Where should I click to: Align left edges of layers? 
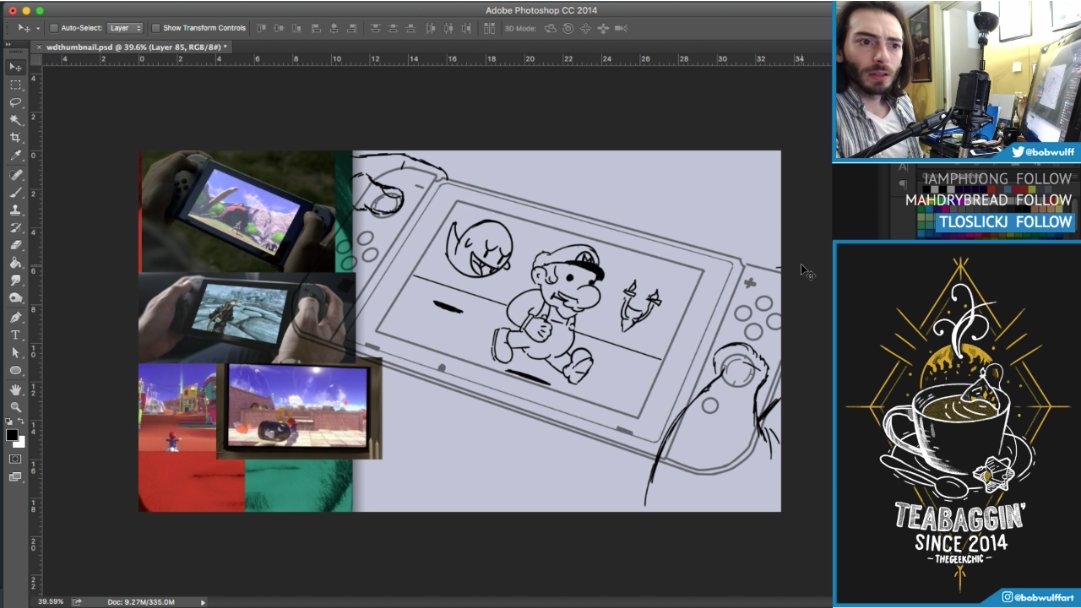click(x=316, y=28)
